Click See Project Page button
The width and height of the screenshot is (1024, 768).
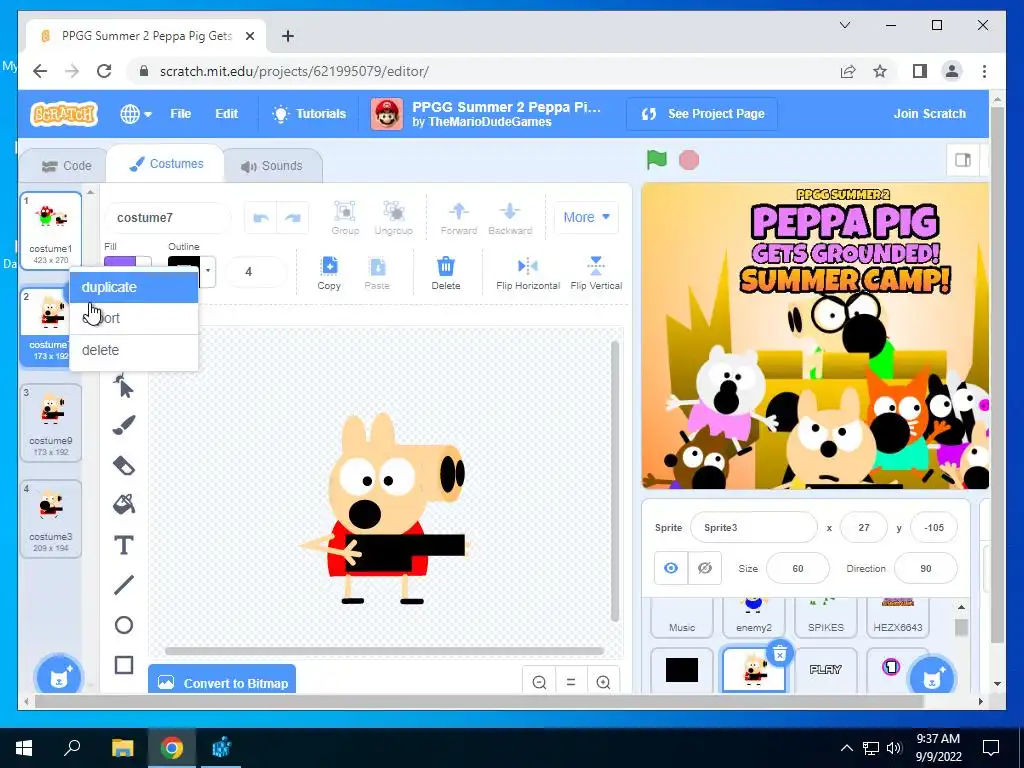[x=702, y=114]
